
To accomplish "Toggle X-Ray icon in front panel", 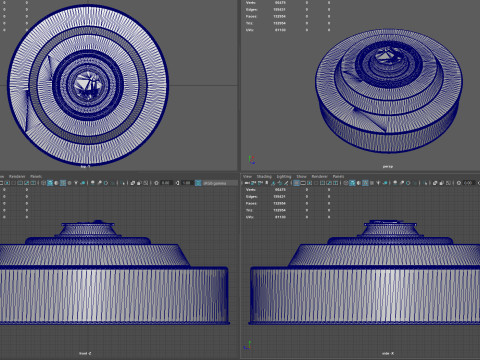I will [x=132, y=183].
